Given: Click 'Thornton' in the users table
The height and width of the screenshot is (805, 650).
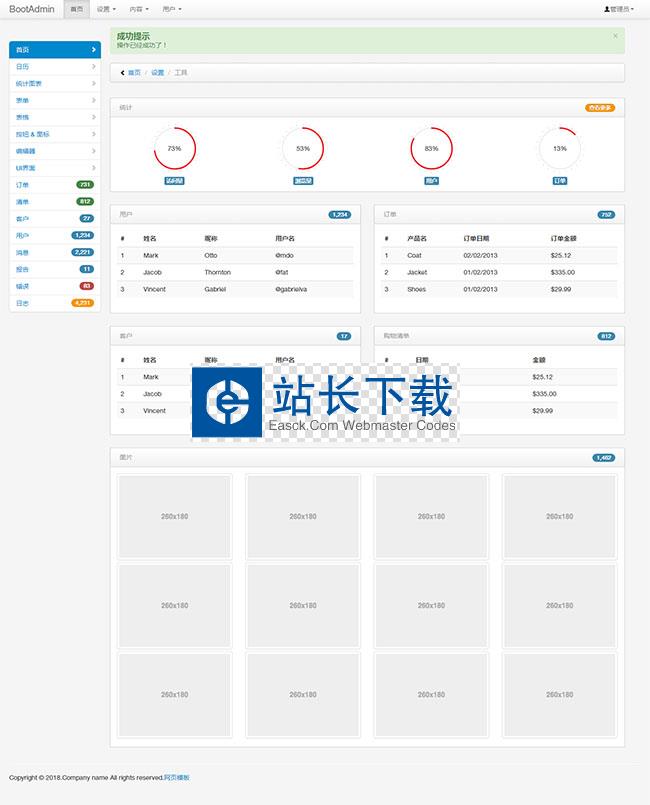Looking at the screenshot, I should tap(218, 273).
